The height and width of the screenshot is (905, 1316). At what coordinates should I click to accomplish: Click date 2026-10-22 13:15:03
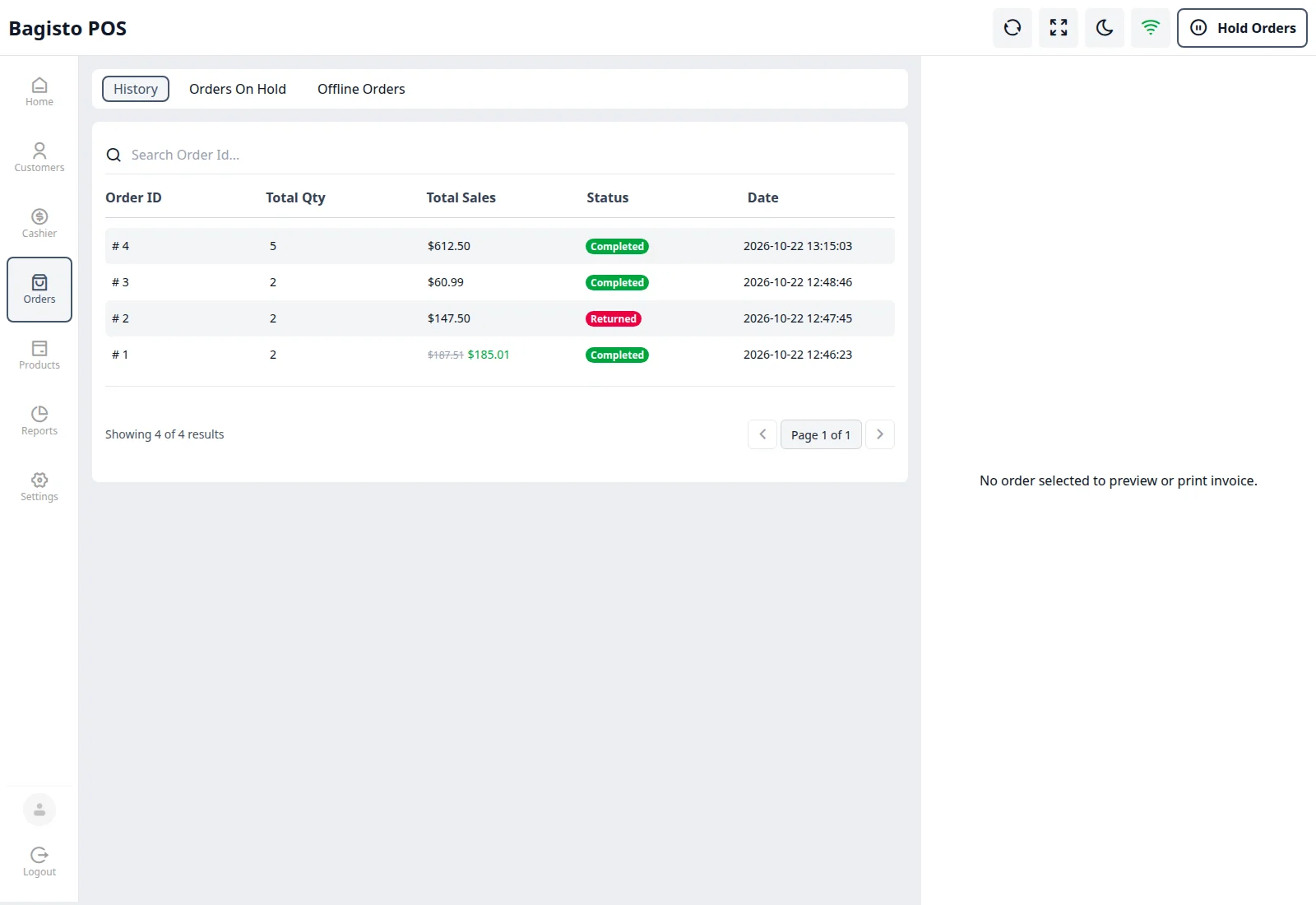(x=798, y=246)
